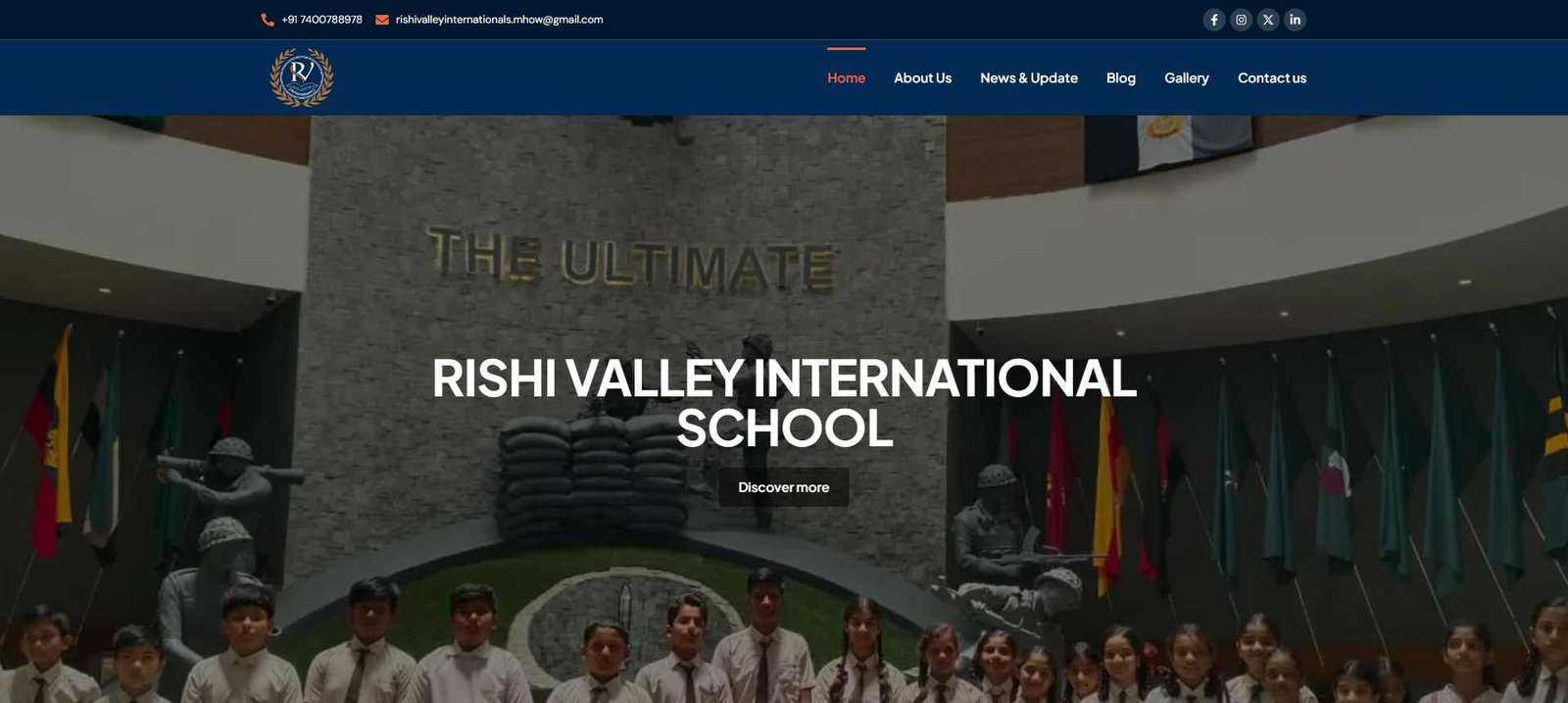Open the Facebook social icon

[1214, 20]
